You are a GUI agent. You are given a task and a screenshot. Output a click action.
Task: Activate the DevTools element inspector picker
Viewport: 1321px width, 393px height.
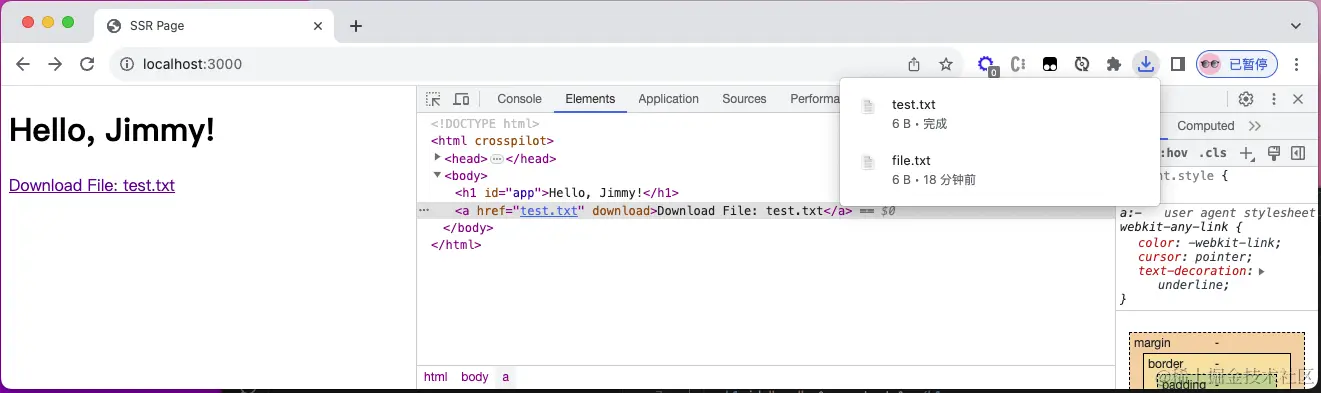click(x=433, y=99)
